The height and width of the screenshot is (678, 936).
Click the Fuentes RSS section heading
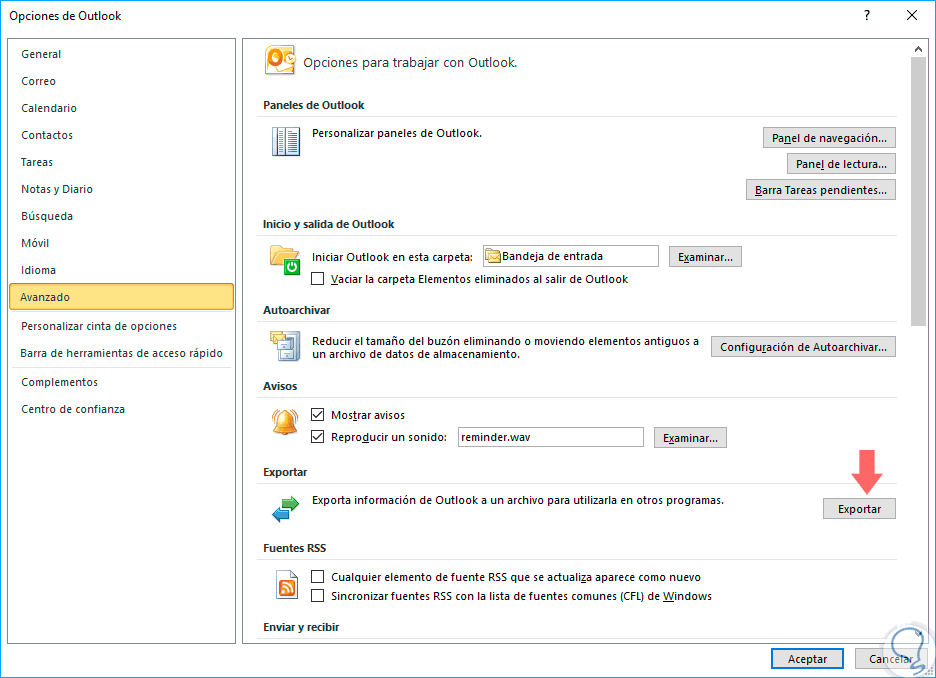coord(294,548)
